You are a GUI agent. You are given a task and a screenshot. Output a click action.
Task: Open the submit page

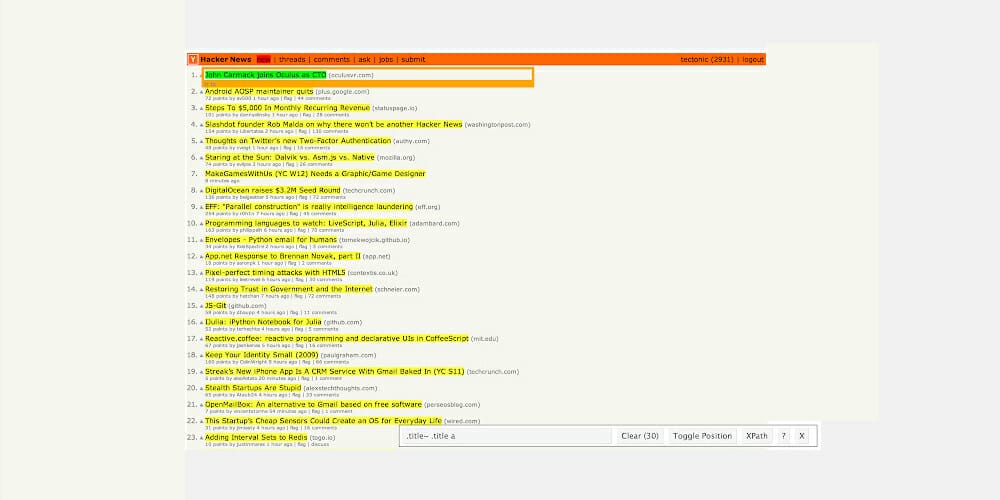(x=413, y=59)
